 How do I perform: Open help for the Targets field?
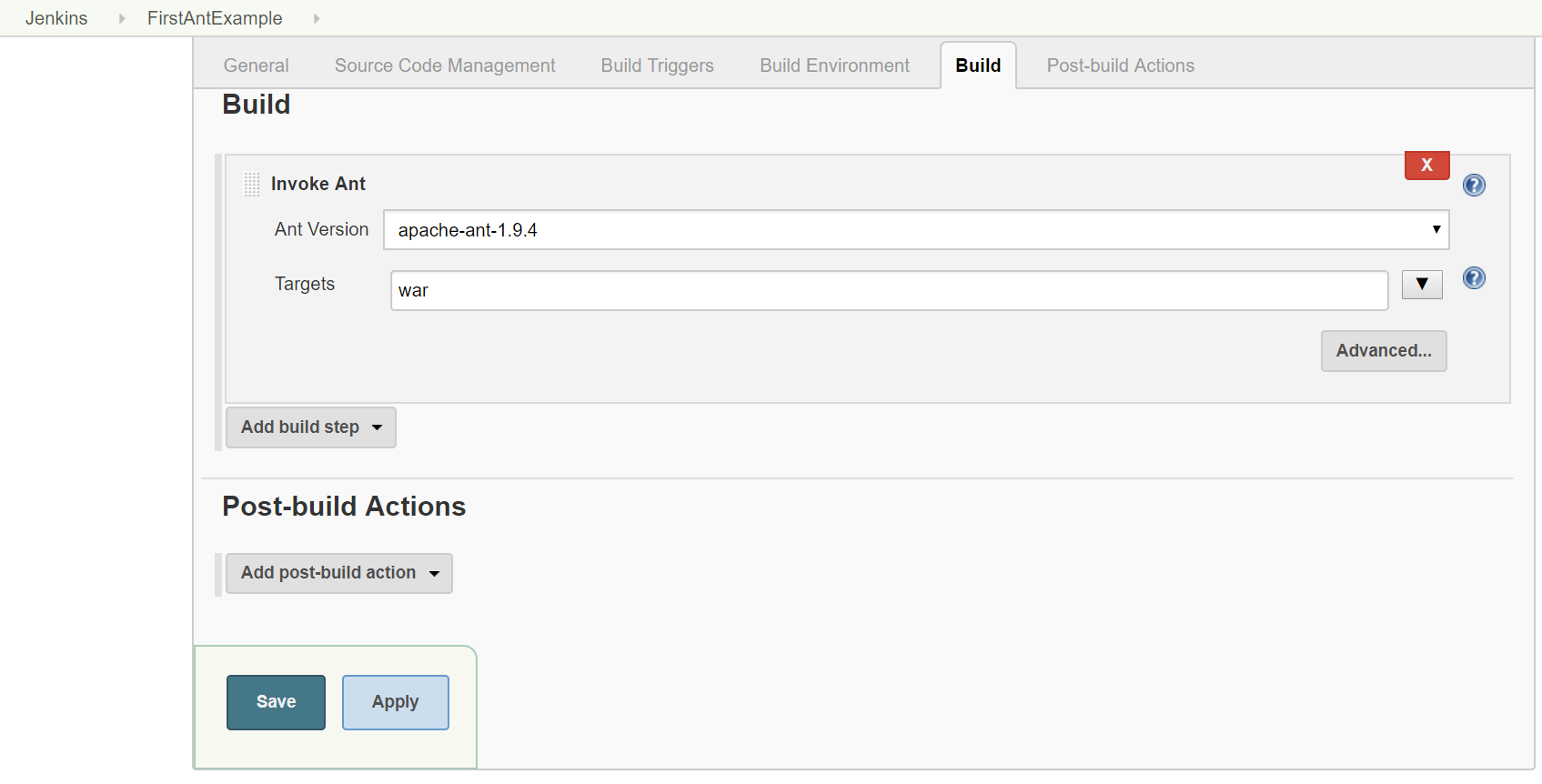point(1474,278)
